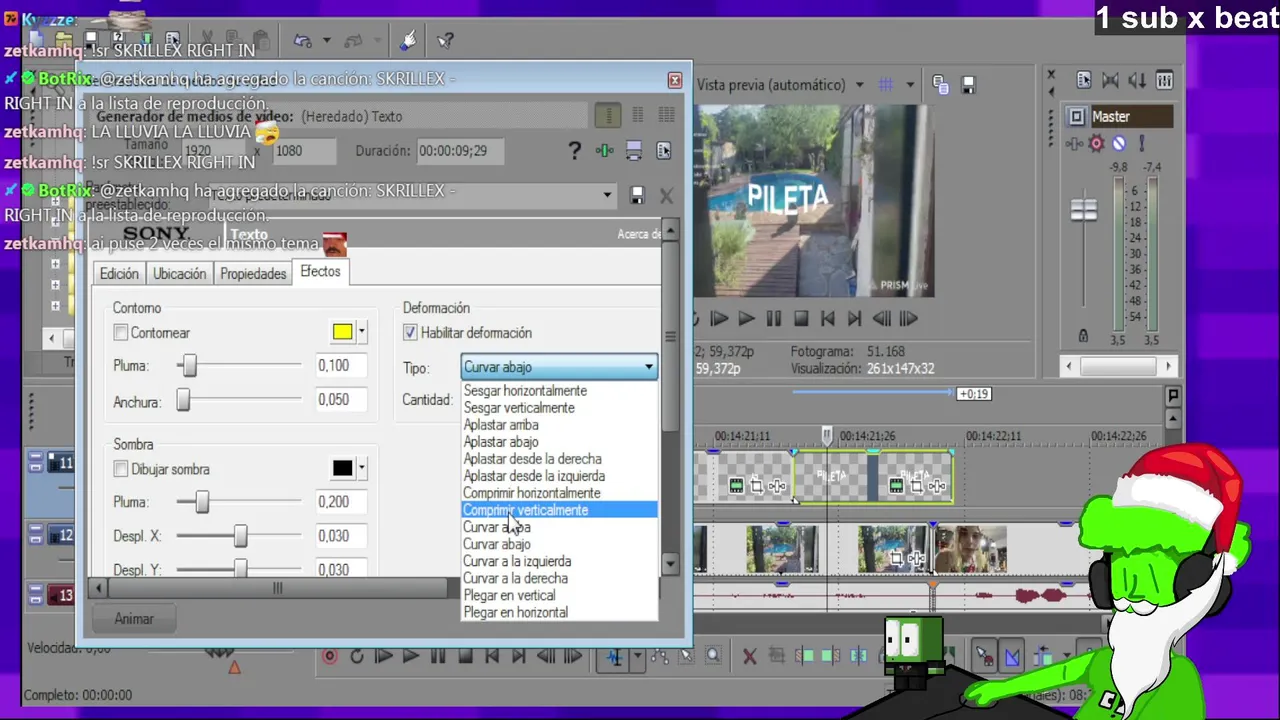The image size is (1280, 720).
Task: Toggle timeline loop playback
Action: pos(357,657)
